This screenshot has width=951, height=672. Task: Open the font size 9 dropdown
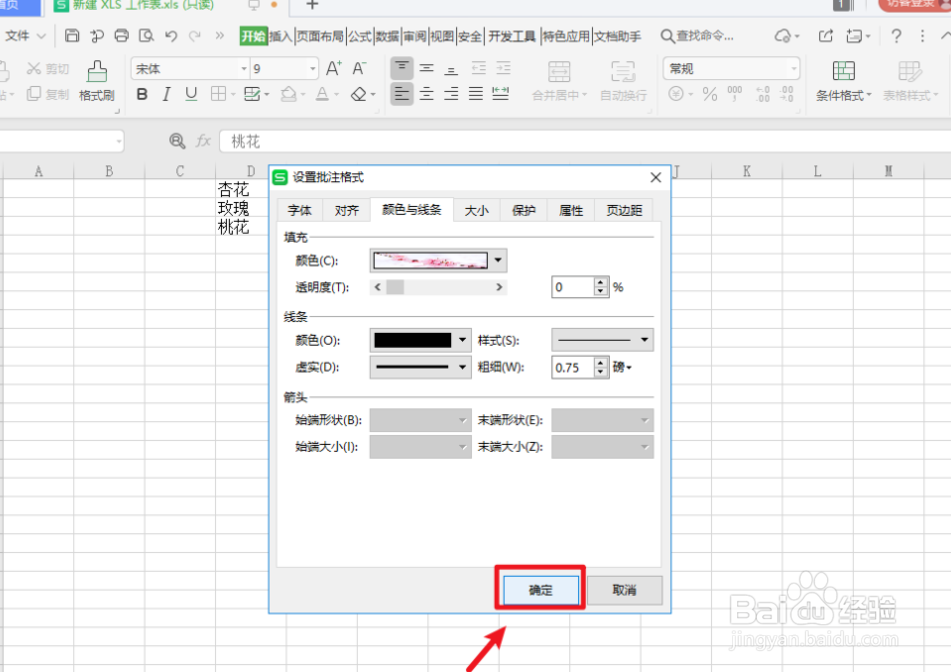(x=312, y=69)
